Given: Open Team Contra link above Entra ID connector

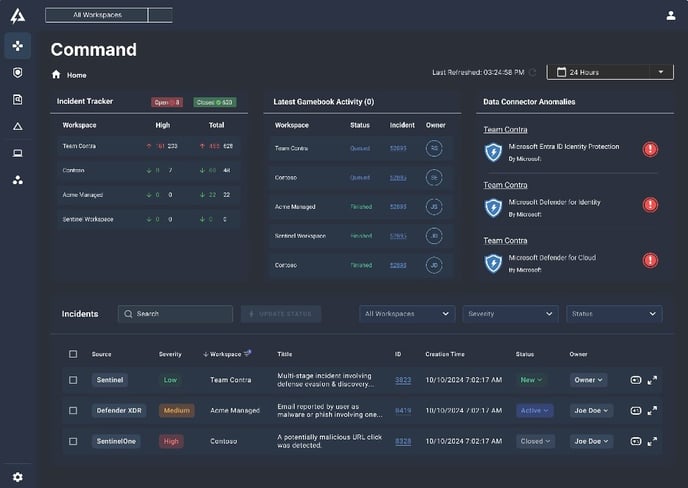Looking at the screenshot, I should pyautogui.click(x=505, y=129).
